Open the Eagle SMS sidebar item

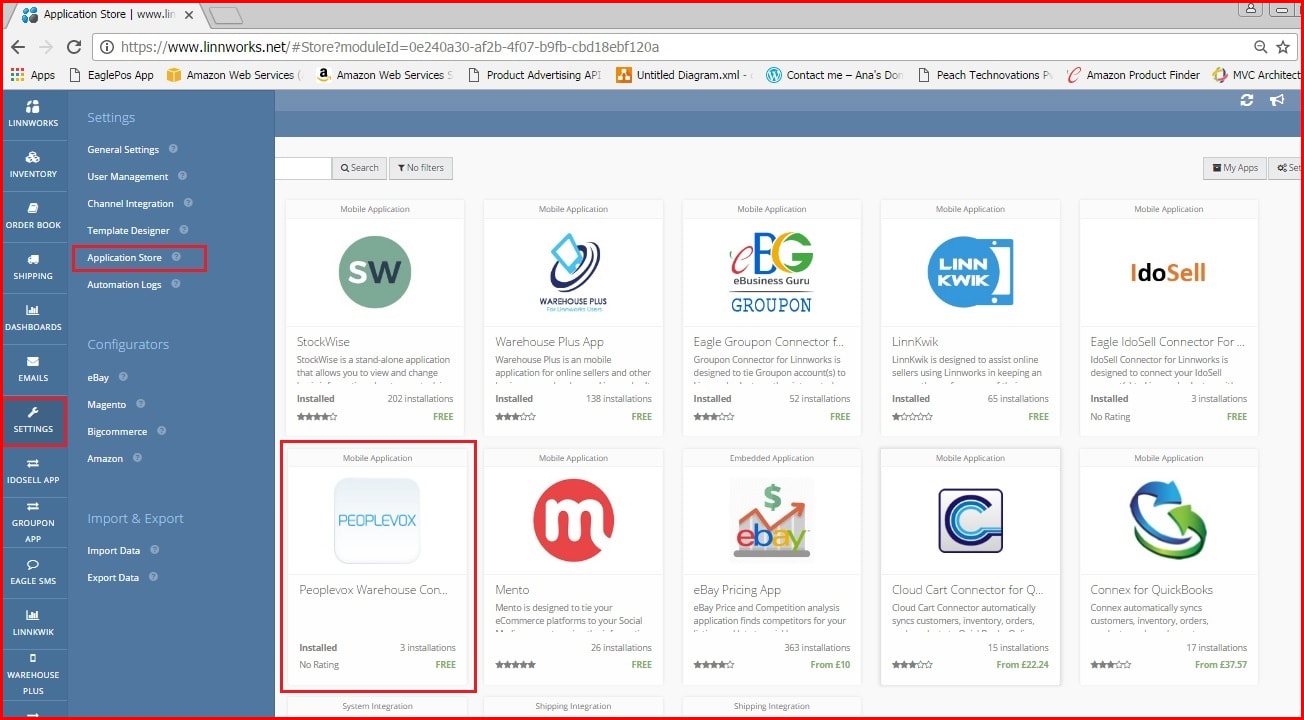point(33,573)
